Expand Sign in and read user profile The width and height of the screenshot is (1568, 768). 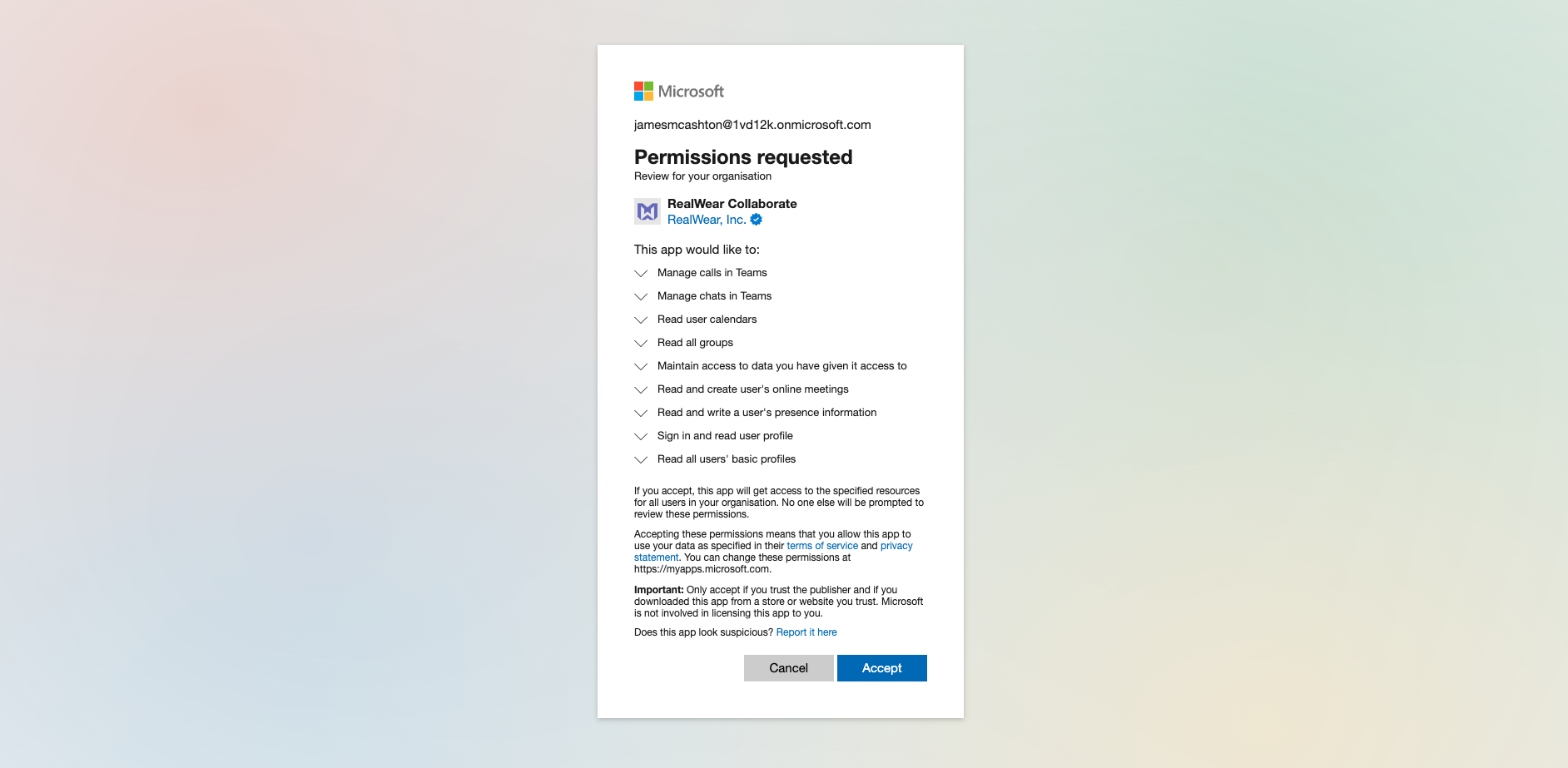point(641,436)
